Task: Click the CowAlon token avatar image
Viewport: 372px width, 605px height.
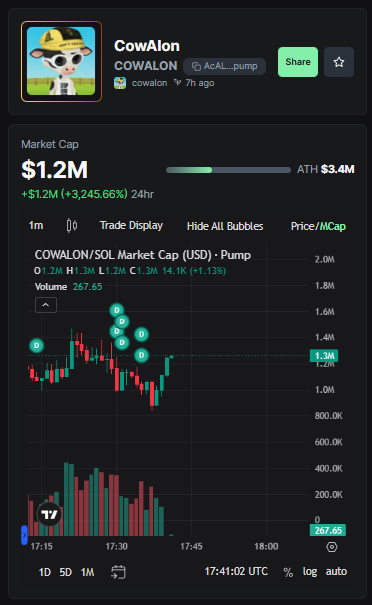Action: pos(61,61)
